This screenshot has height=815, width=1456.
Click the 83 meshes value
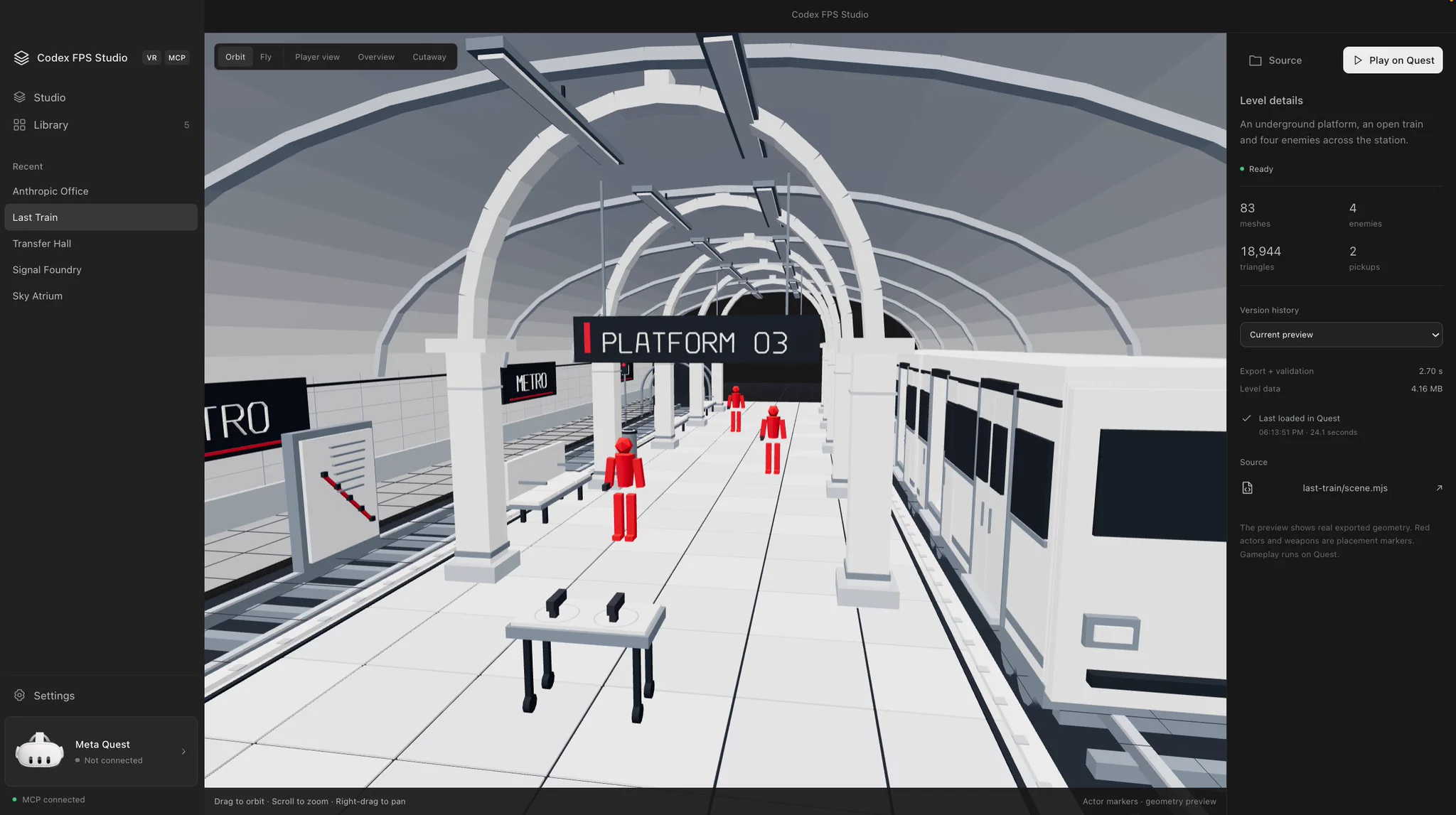coord(1248,208)
